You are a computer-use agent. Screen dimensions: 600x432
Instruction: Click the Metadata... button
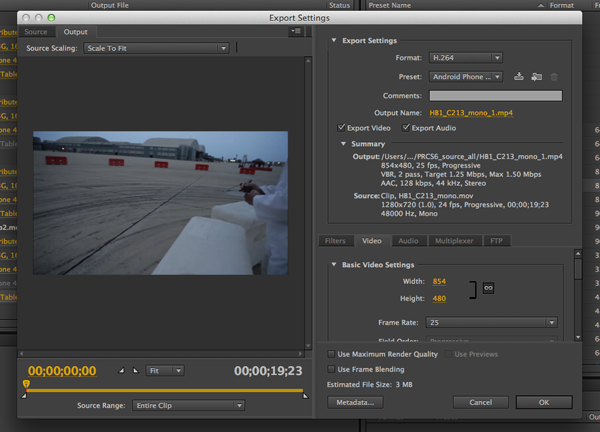(354, 402)
